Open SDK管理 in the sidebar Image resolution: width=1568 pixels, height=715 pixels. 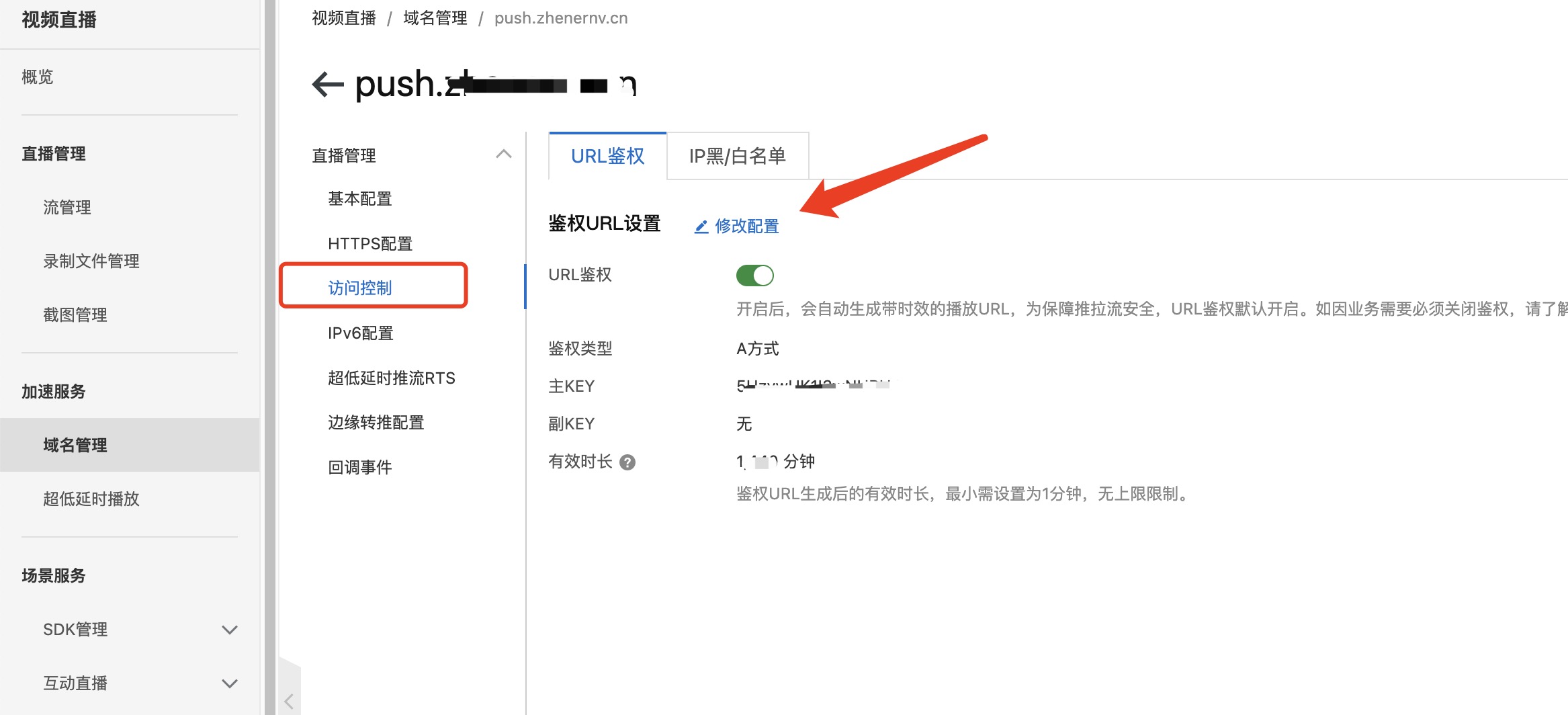(x=75, y=630)
